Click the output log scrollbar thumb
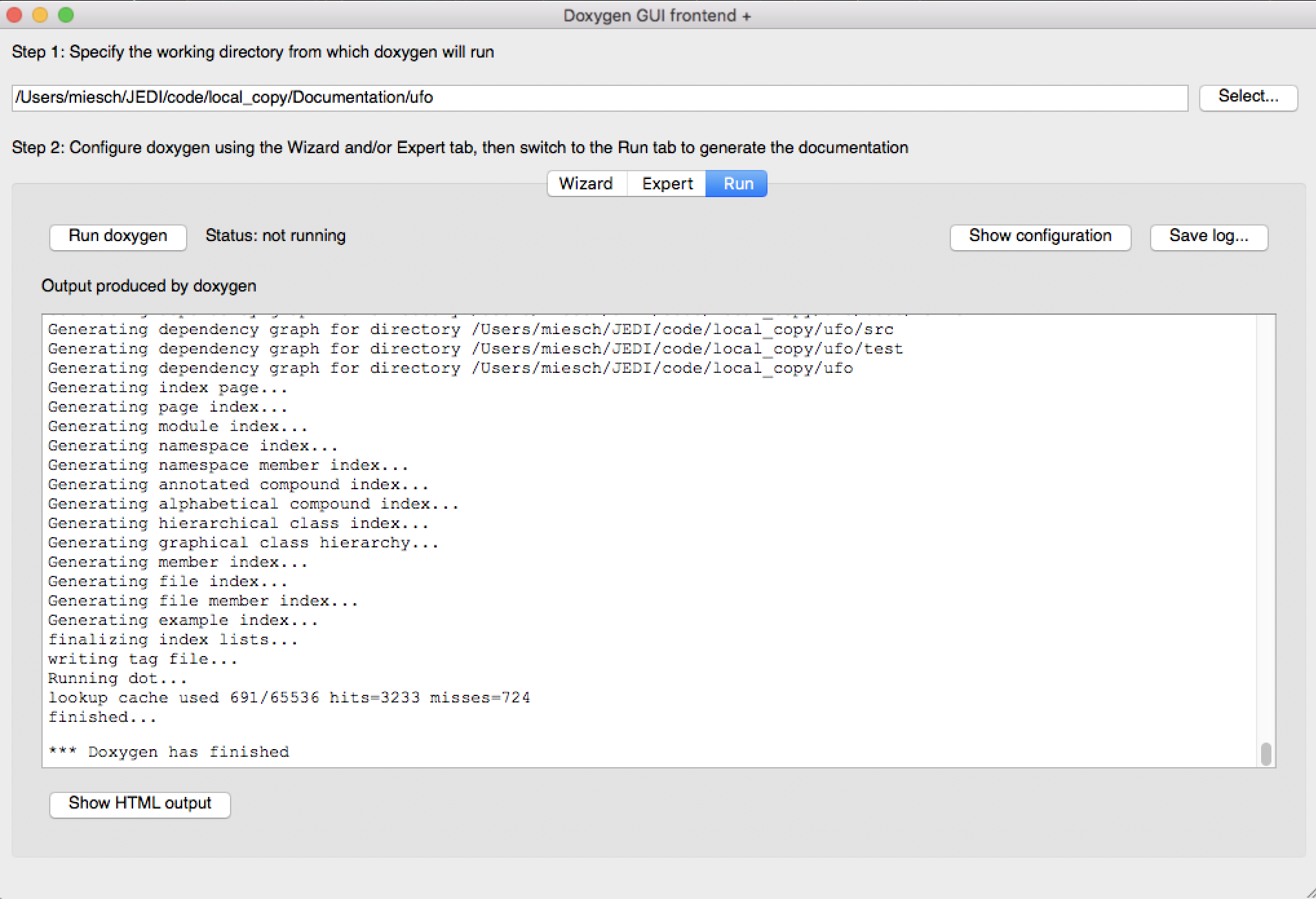This screenshot has width=1316, height=899. [1266, 754]
